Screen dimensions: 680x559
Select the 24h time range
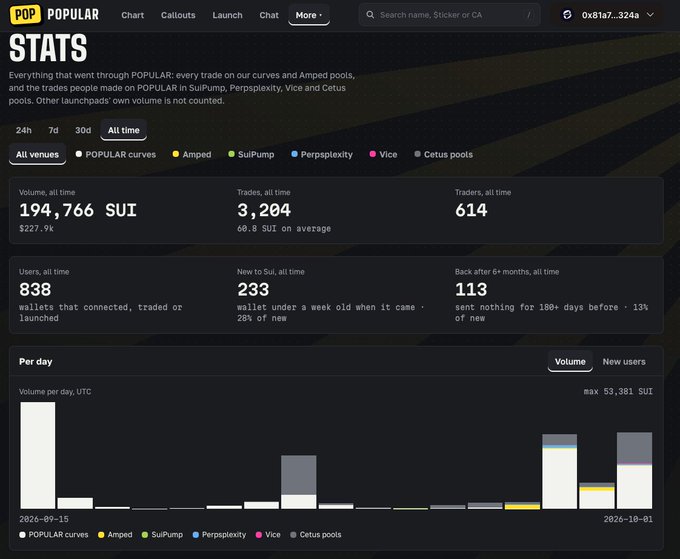(x=24, y=130)
